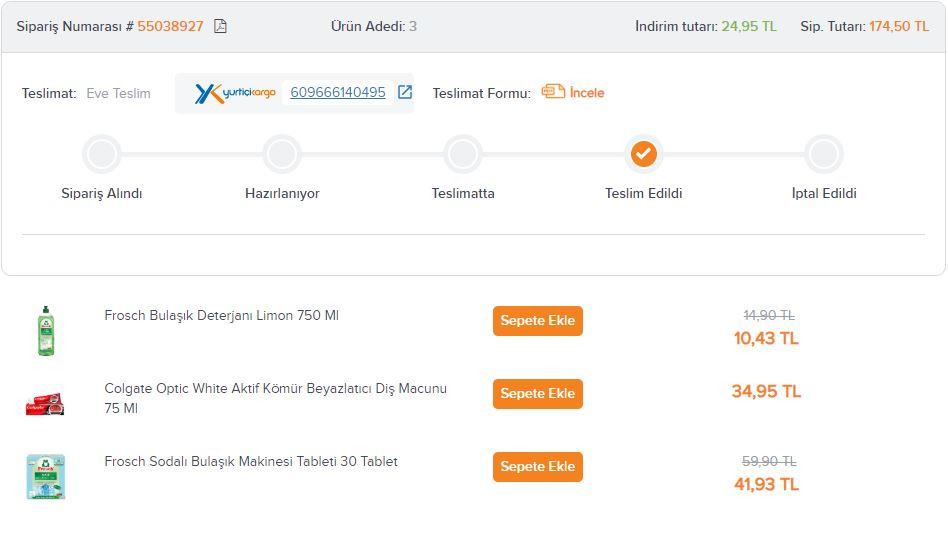The image size is (948, 537).
Task: Click the İptal Edildi step circle
Action: coord(823,154)
